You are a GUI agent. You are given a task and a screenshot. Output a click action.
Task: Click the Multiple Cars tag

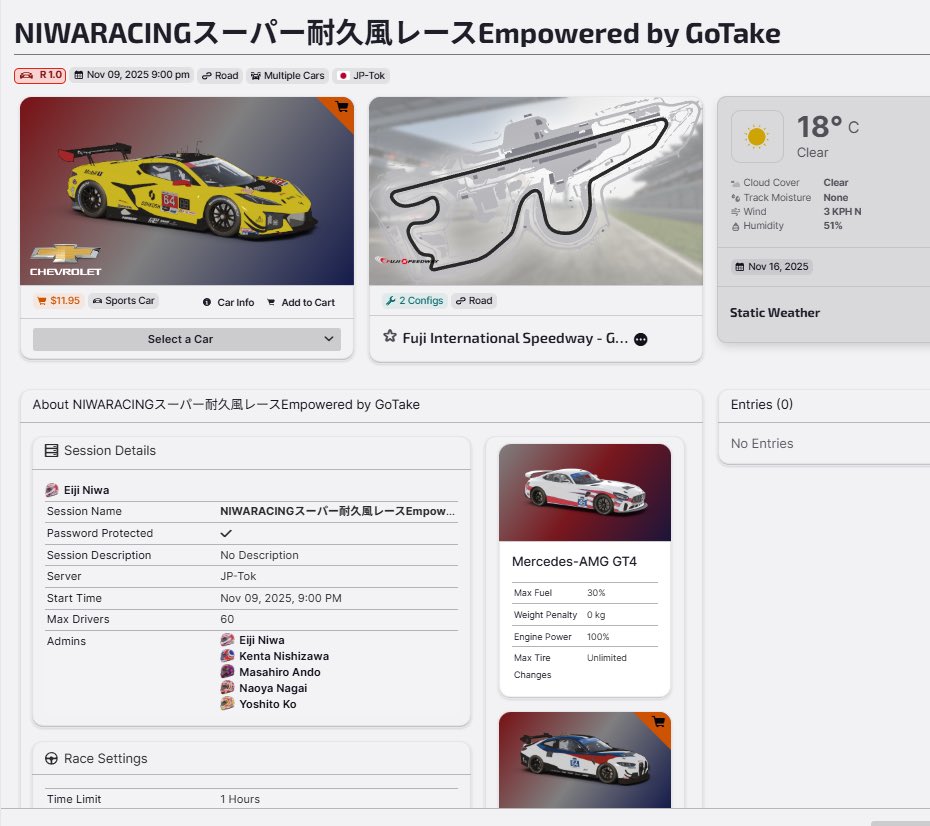tap(288, 76)
